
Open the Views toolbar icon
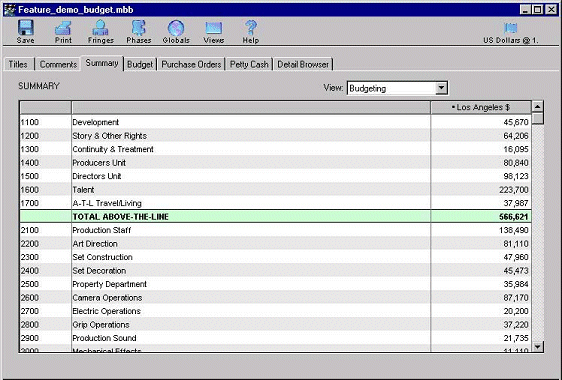coord(214,28)
